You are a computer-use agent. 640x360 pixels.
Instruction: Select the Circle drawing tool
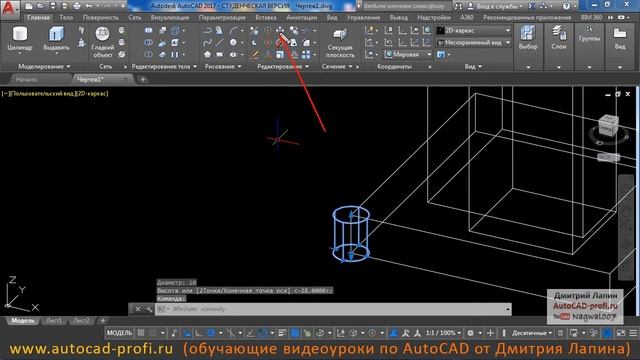tap(233, 42)
